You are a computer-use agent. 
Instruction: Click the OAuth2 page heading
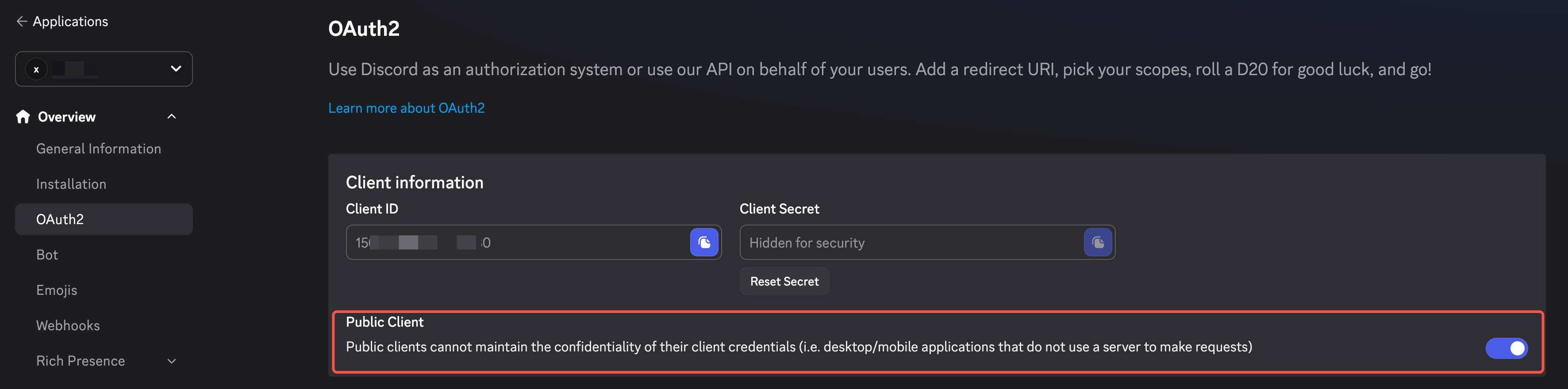click(364, 29)
